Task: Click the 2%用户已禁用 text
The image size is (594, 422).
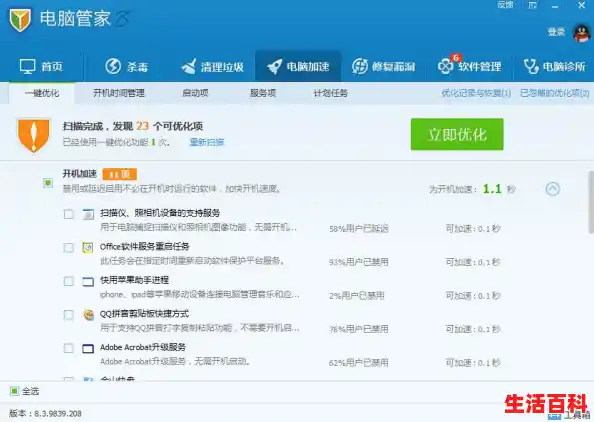Action: click(356, 295)
